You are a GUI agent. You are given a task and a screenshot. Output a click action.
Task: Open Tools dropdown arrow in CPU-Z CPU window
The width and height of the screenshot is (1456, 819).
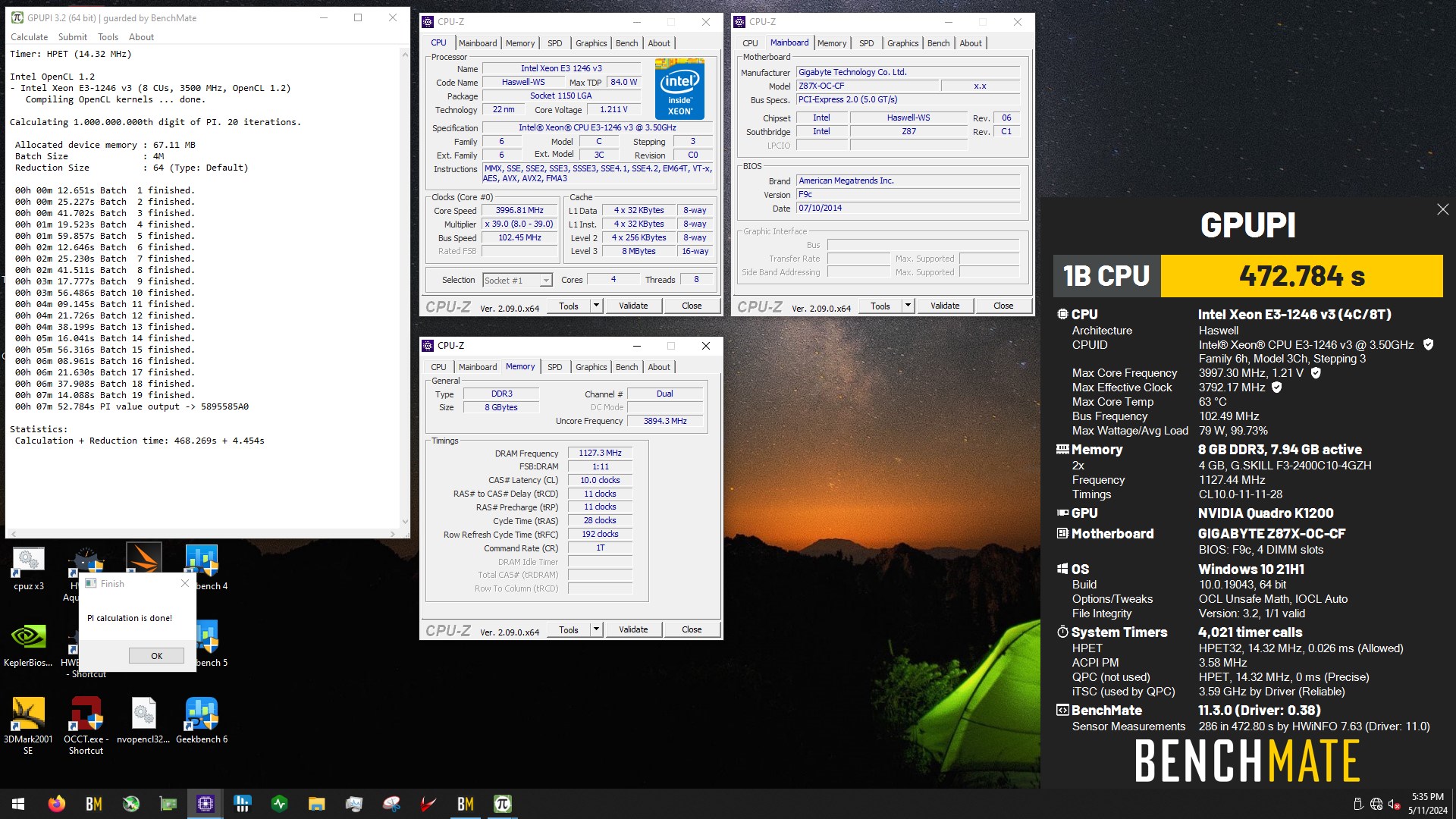[x=596, y=306]
